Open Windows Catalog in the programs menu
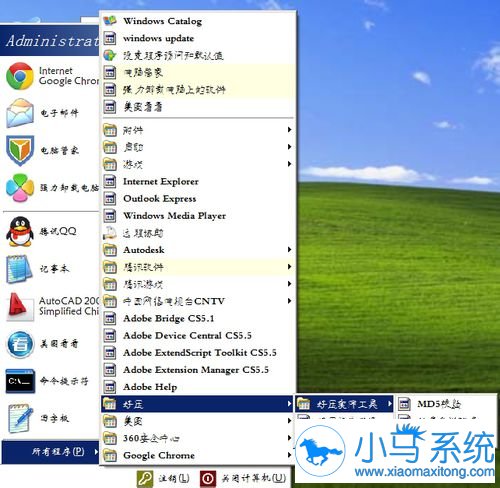Viewport: 500px width, 488px height. click(198, 21)
